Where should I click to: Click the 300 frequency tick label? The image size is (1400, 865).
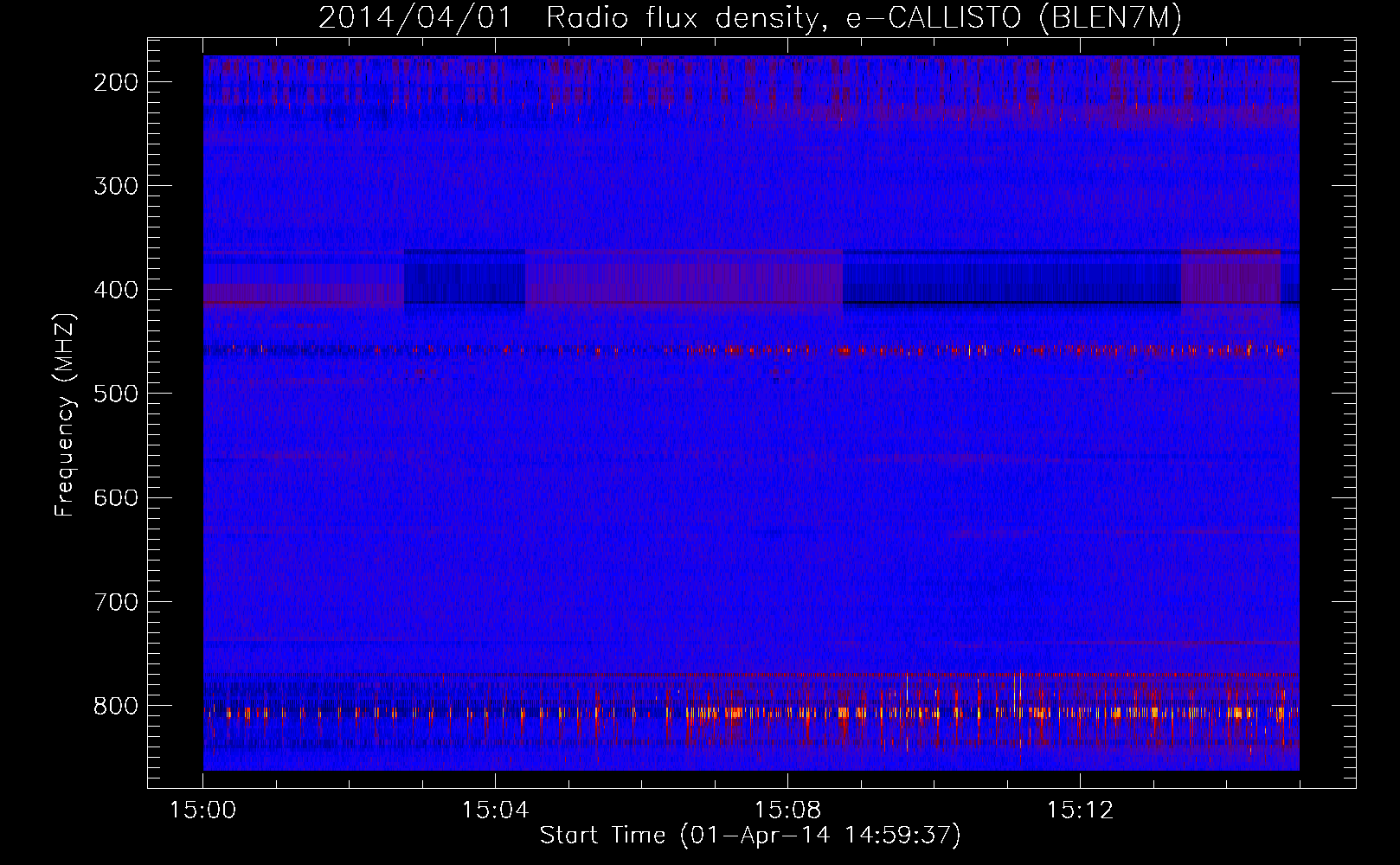click(x=115, y=186)
